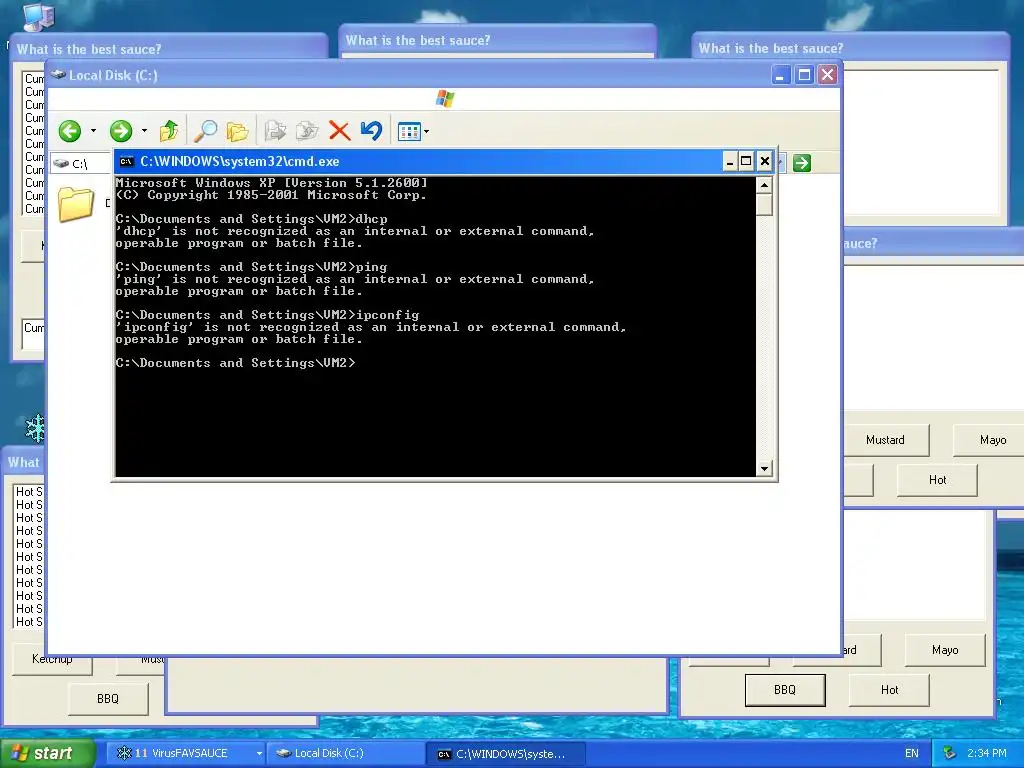1024x768 pixels.
Task: Click the command line ending in '>ping'
Action: (x=251, y=267)
